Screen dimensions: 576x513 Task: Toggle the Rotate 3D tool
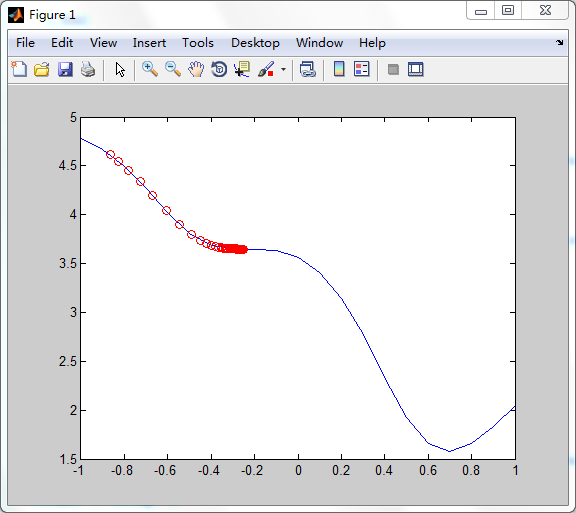coord(219,69)
